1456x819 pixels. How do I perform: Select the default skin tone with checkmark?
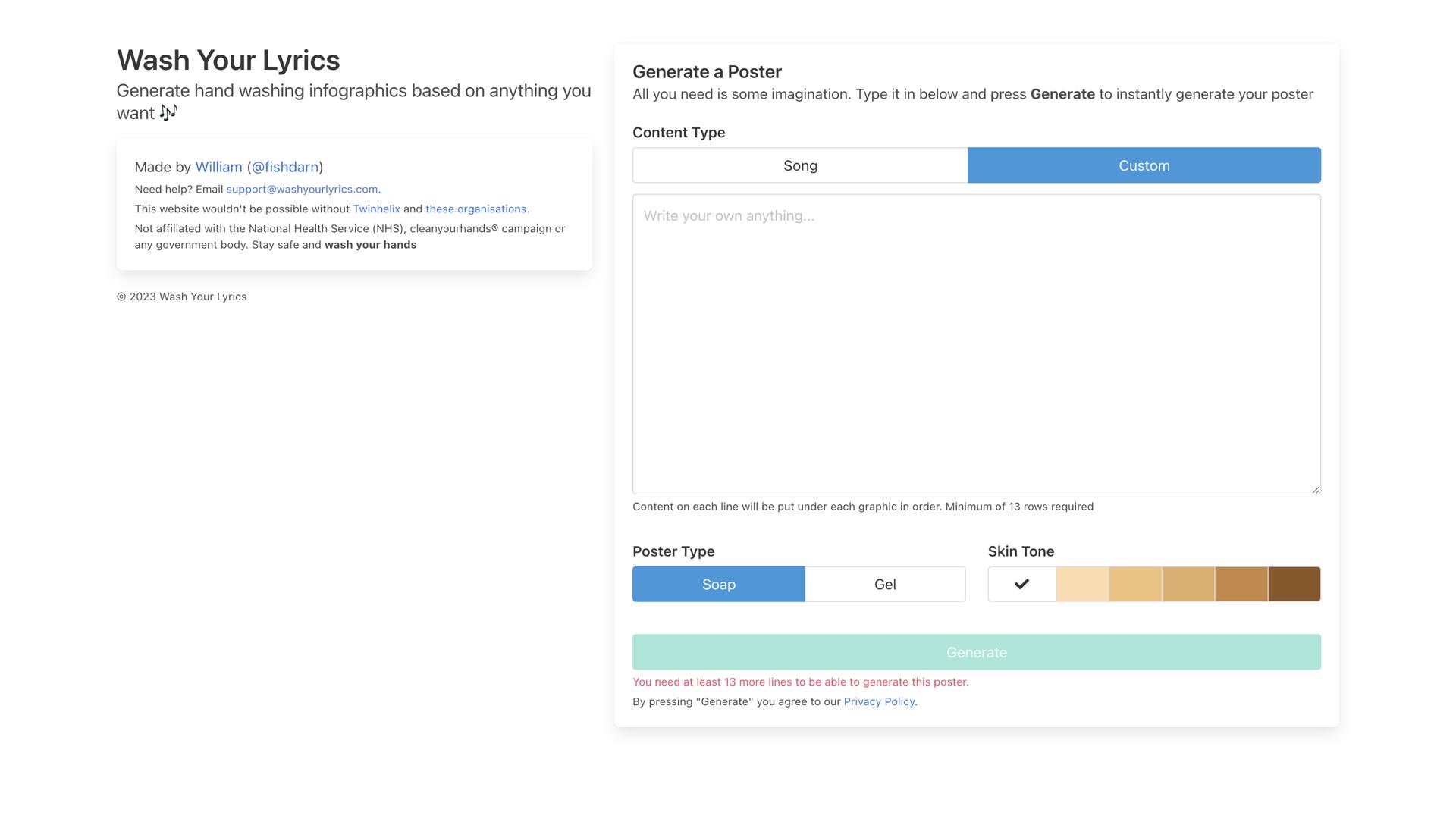coord(1021,584)
